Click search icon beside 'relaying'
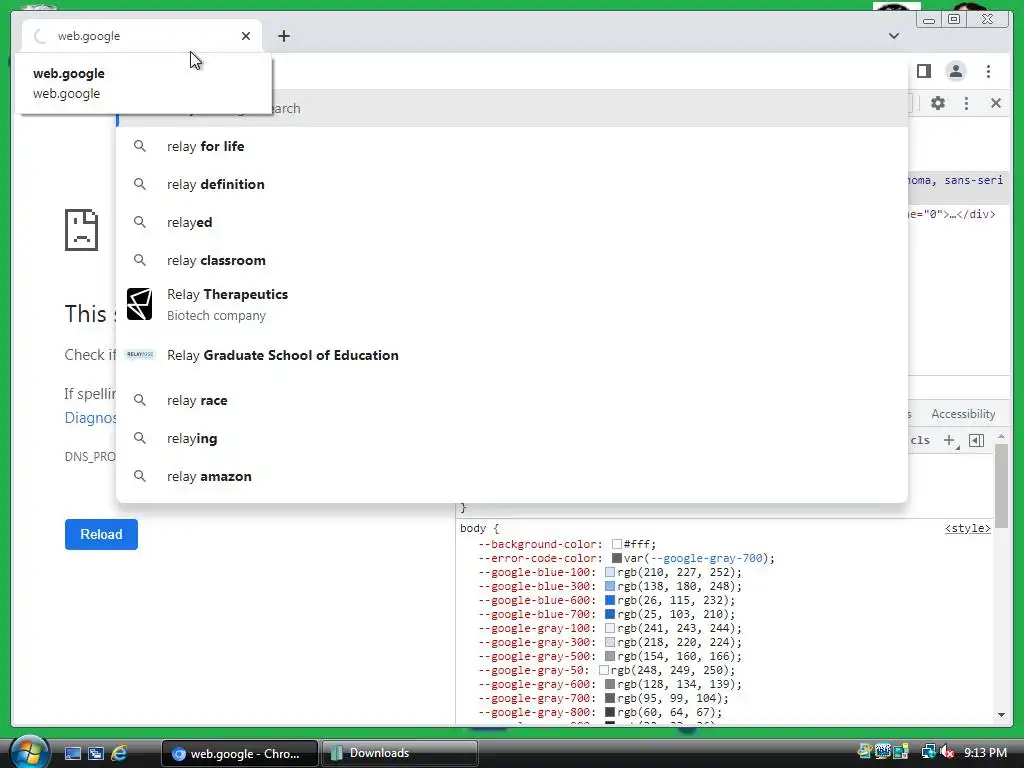Image resolution: width=1024 pixels, height=768 pixels. coord(140,438)
